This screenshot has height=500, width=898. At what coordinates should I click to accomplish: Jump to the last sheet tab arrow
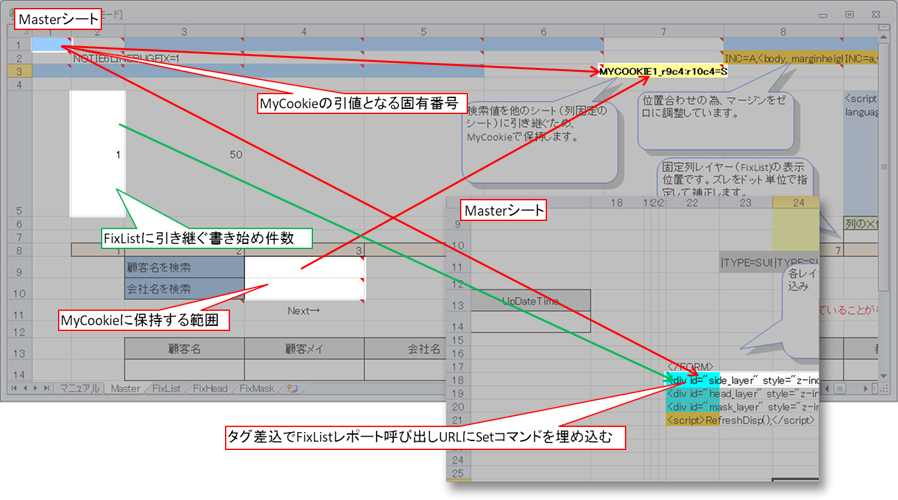coord(46,388)
